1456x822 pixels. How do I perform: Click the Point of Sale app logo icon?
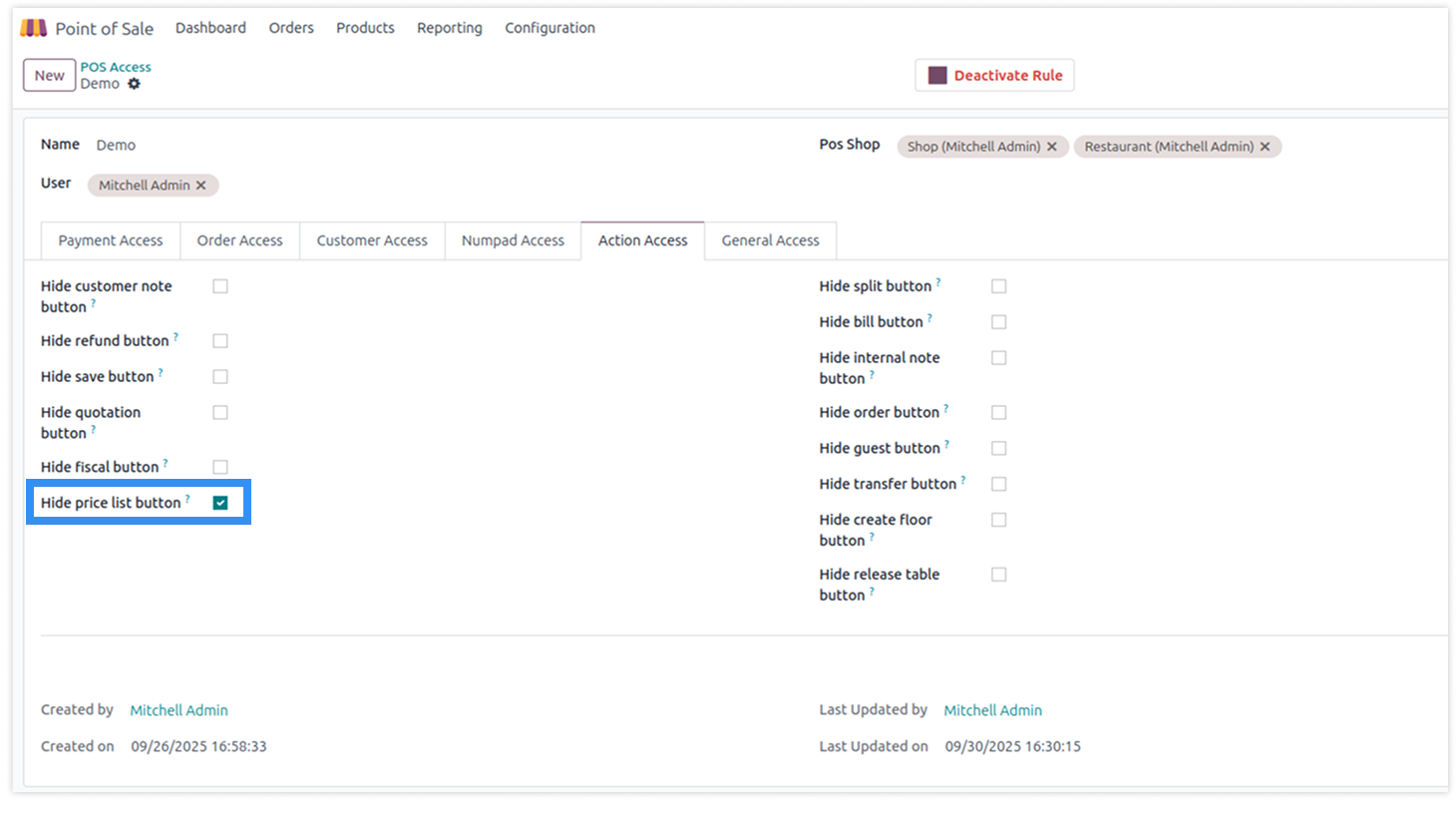coord(34,28)
